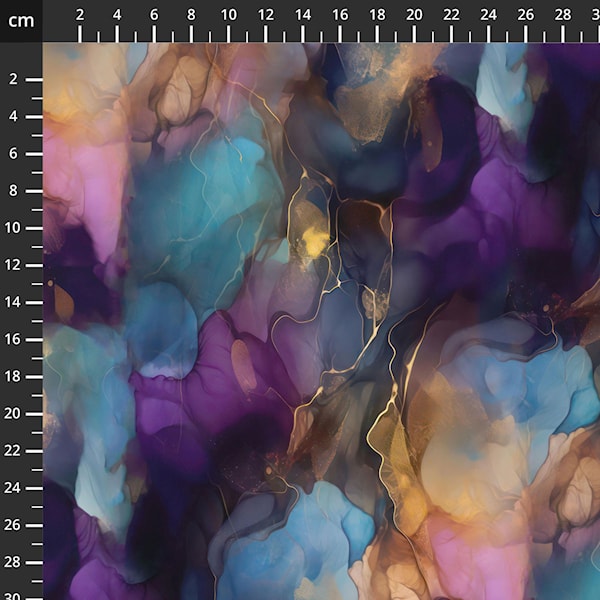The image size is (600, 600).
Task: Click the 8 mark on the left ruler
Action: coord(15,190)
